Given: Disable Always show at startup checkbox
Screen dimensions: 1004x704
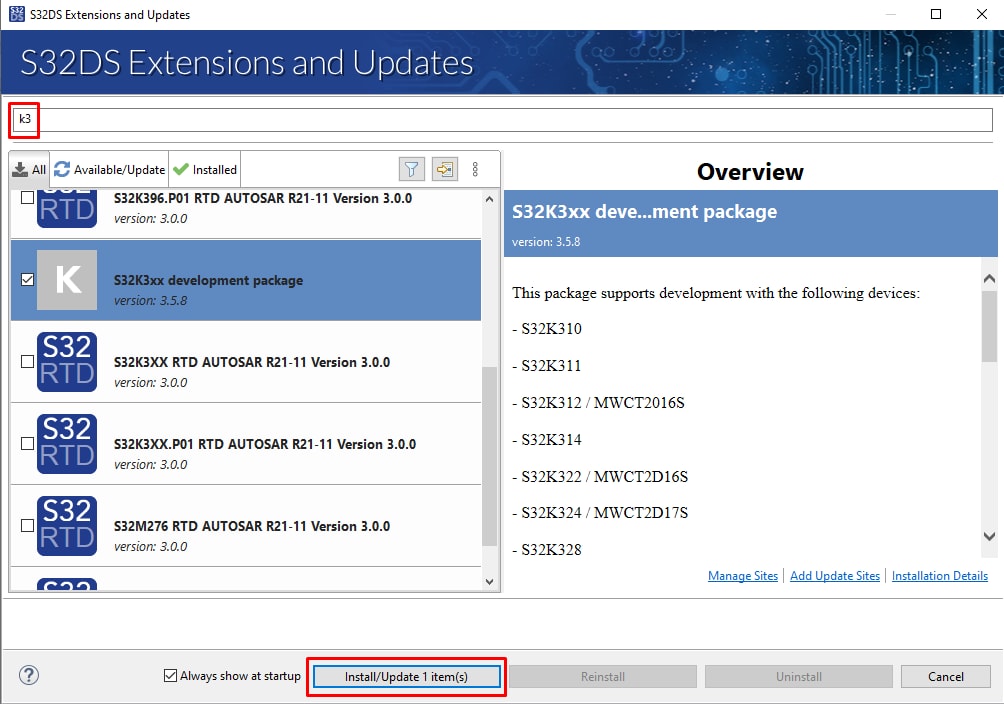Looking at the screenshot, I should [x=170, y=676].
